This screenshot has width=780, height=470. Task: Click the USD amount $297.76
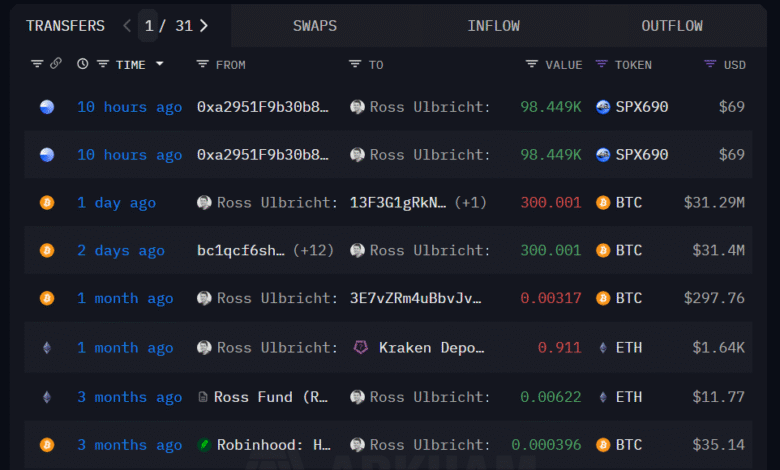714,298
